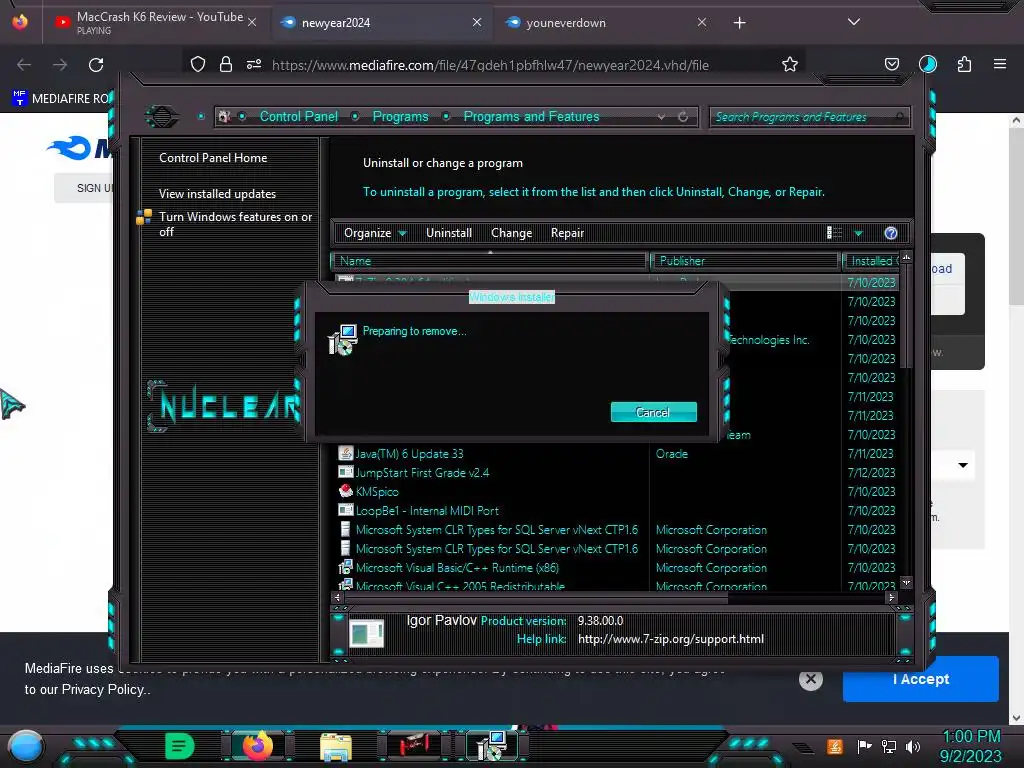Click the Firefox forward arrow button
Image resolution: width=1024 pixels, height=768 pixels.
[x=60, y=65]
